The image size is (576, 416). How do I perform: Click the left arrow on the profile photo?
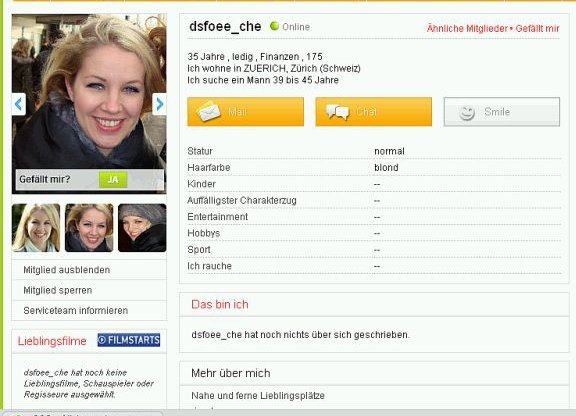pos(18,104)
